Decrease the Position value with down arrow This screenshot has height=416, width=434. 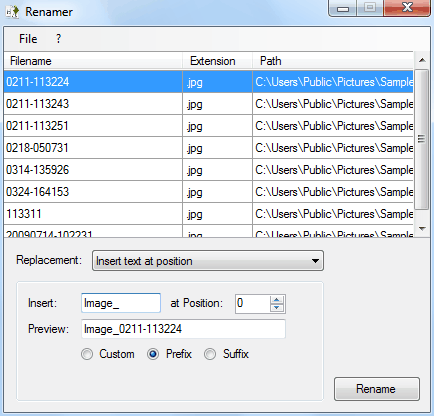(x=277, y=308)
